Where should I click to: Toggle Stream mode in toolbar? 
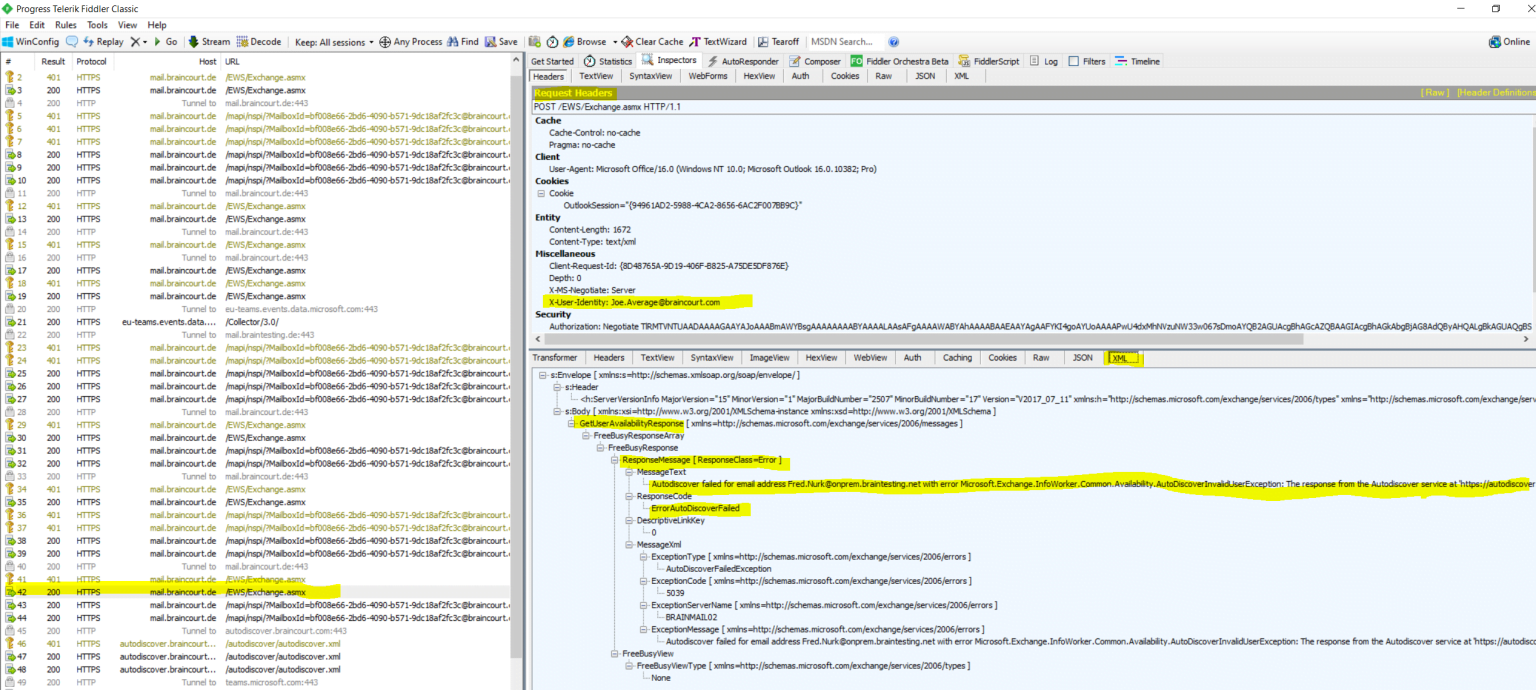pyautogui.click(x=209, y=42)
